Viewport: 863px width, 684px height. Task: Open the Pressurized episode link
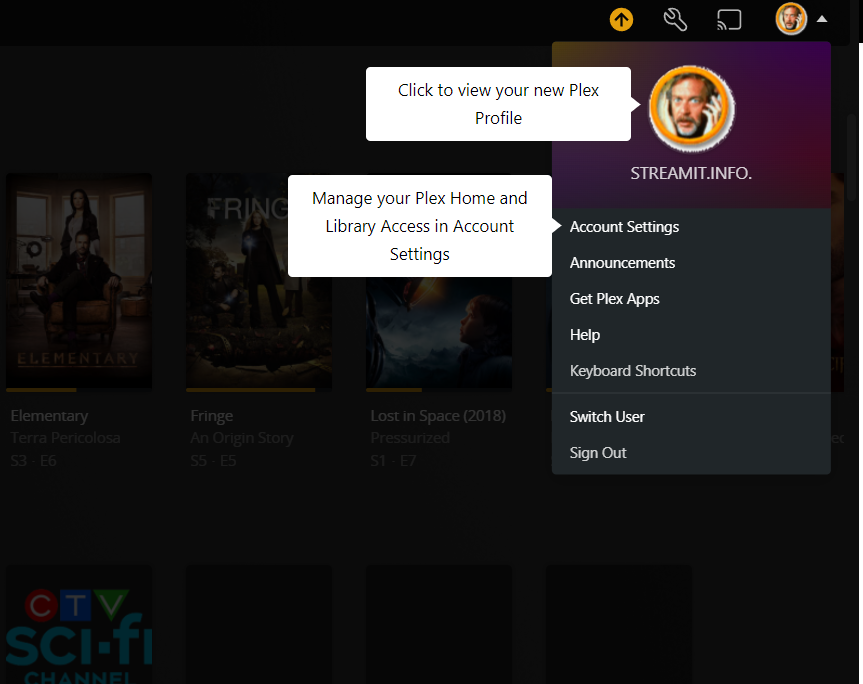click(410, 437)
